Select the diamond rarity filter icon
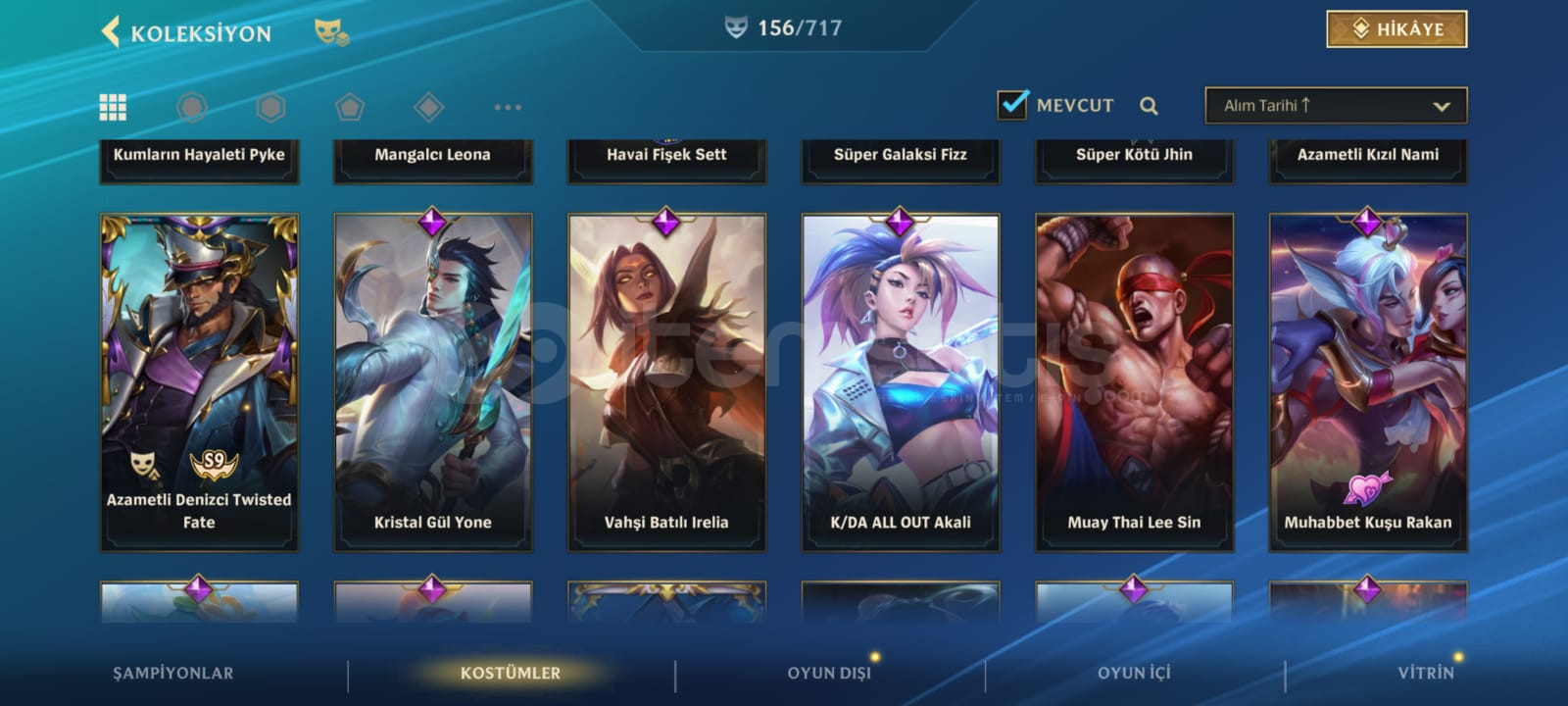This screenshot has height=706, width=1568. pyautogui.click(x=429, y=107)
